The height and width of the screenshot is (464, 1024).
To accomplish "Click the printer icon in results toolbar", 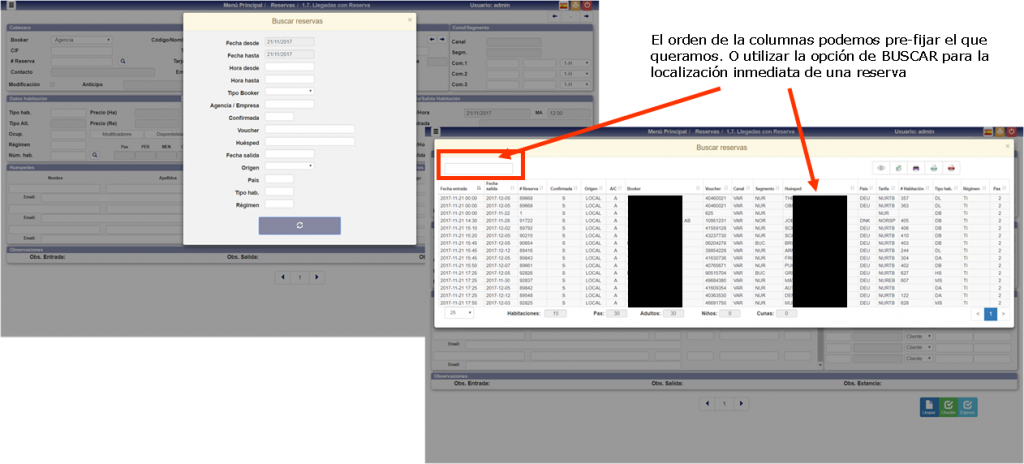I will (x=929, y=168).
